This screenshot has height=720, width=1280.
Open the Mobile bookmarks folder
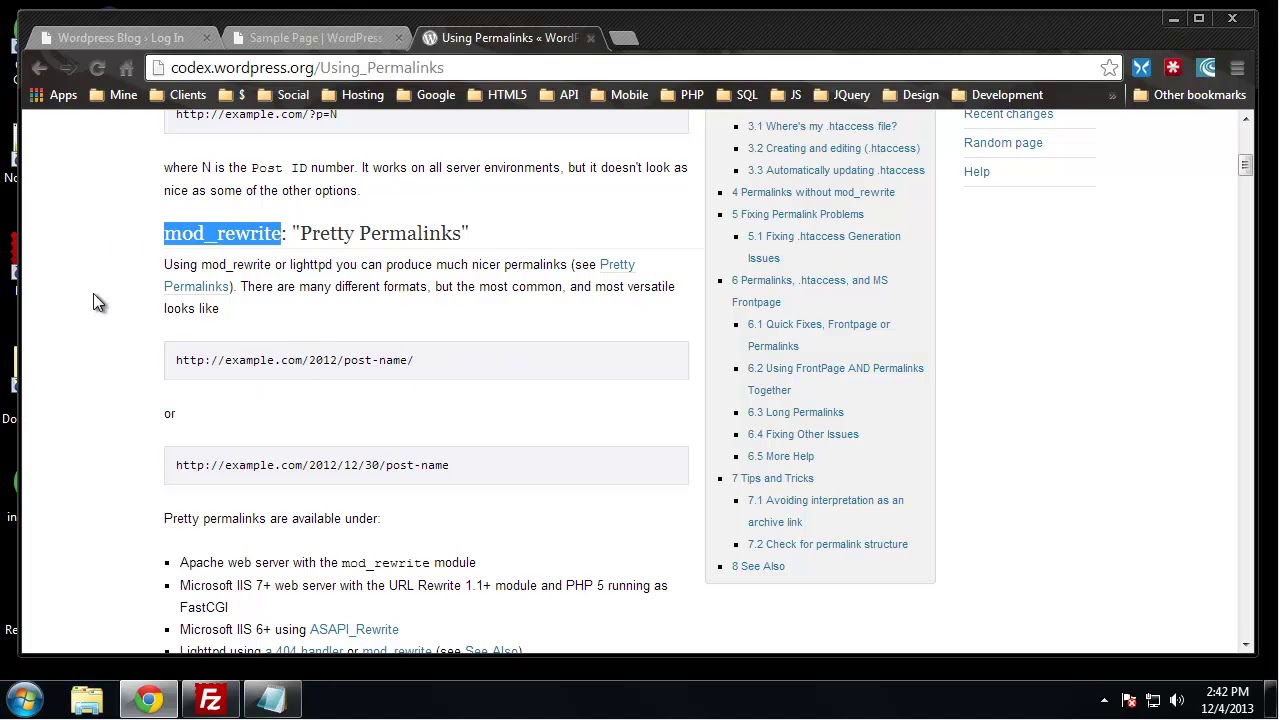tap(619, 95)
